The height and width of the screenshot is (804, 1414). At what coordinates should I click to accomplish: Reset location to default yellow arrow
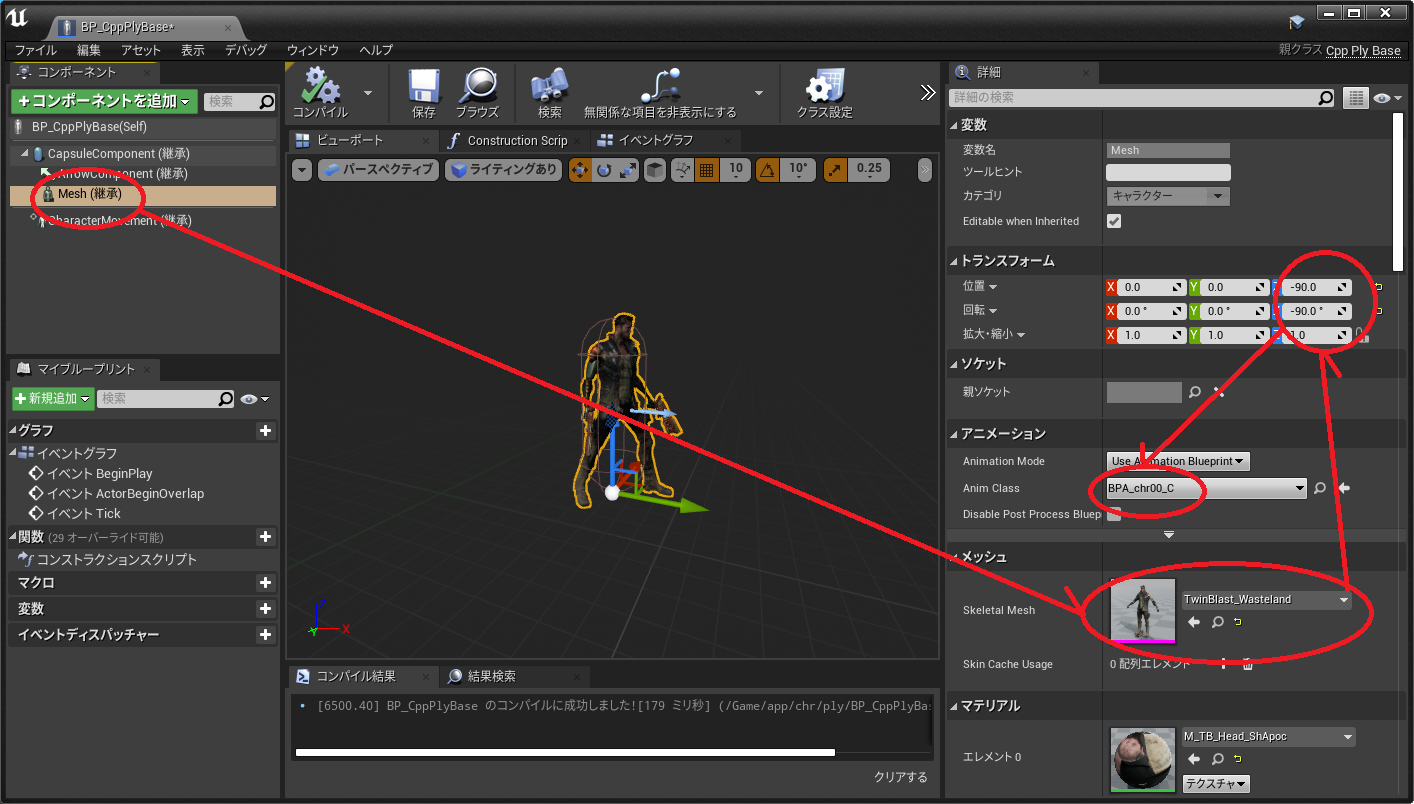click(1379, 287)
